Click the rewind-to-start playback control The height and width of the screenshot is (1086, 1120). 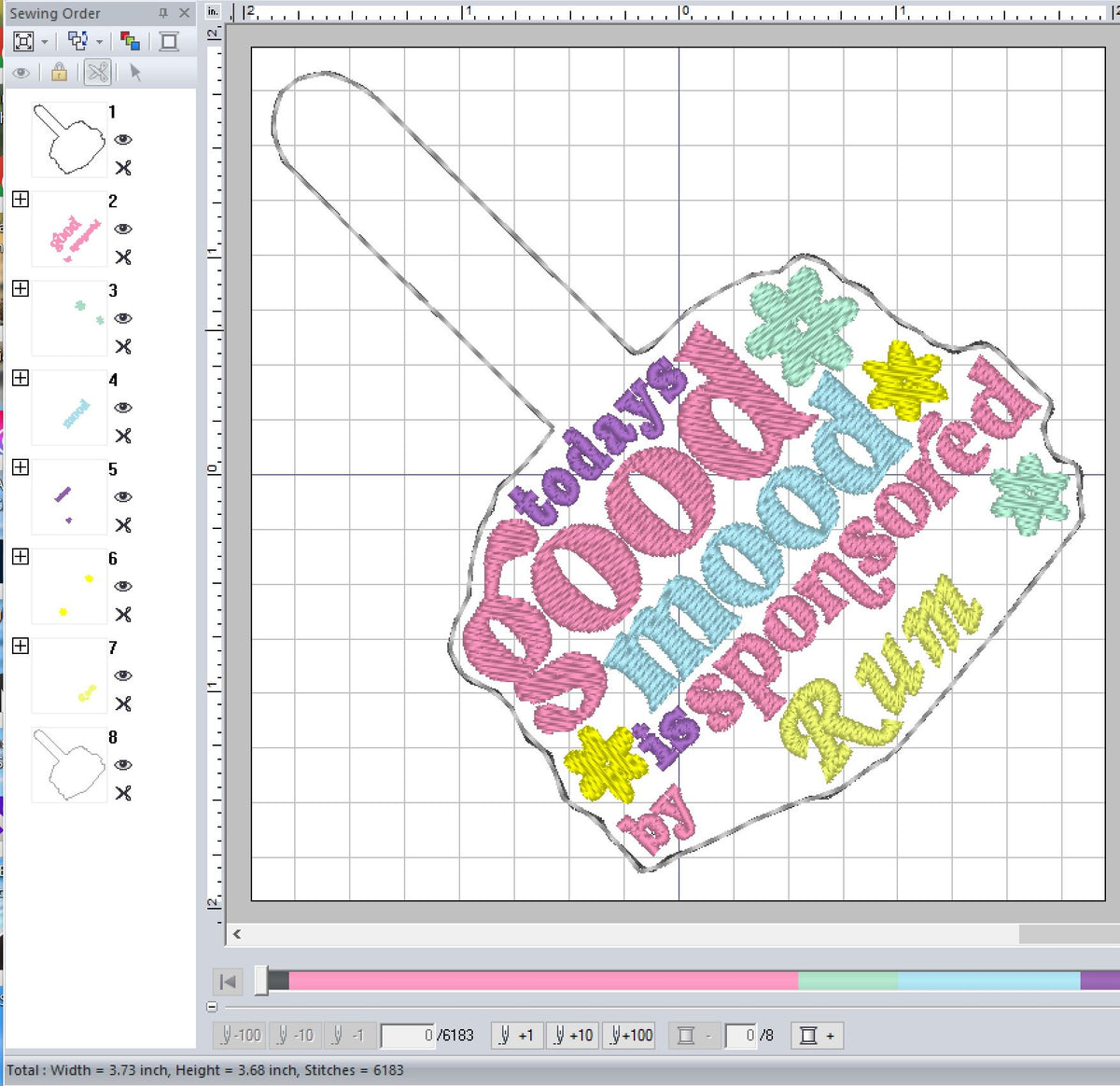pos(225,982)
